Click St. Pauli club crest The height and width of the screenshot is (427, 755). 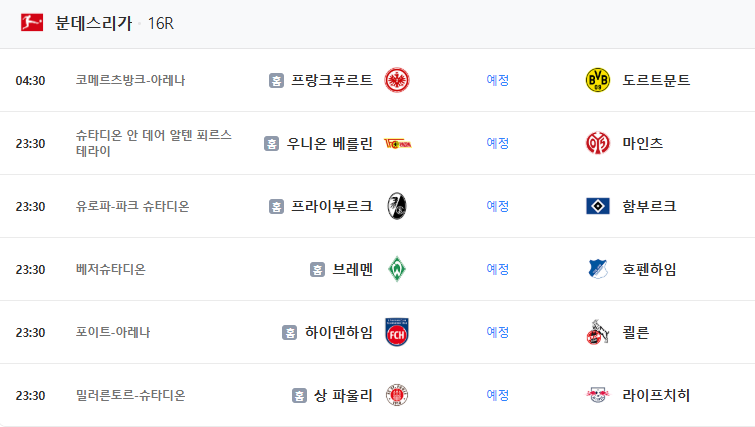pyautogui.click(x=397, y=395)
